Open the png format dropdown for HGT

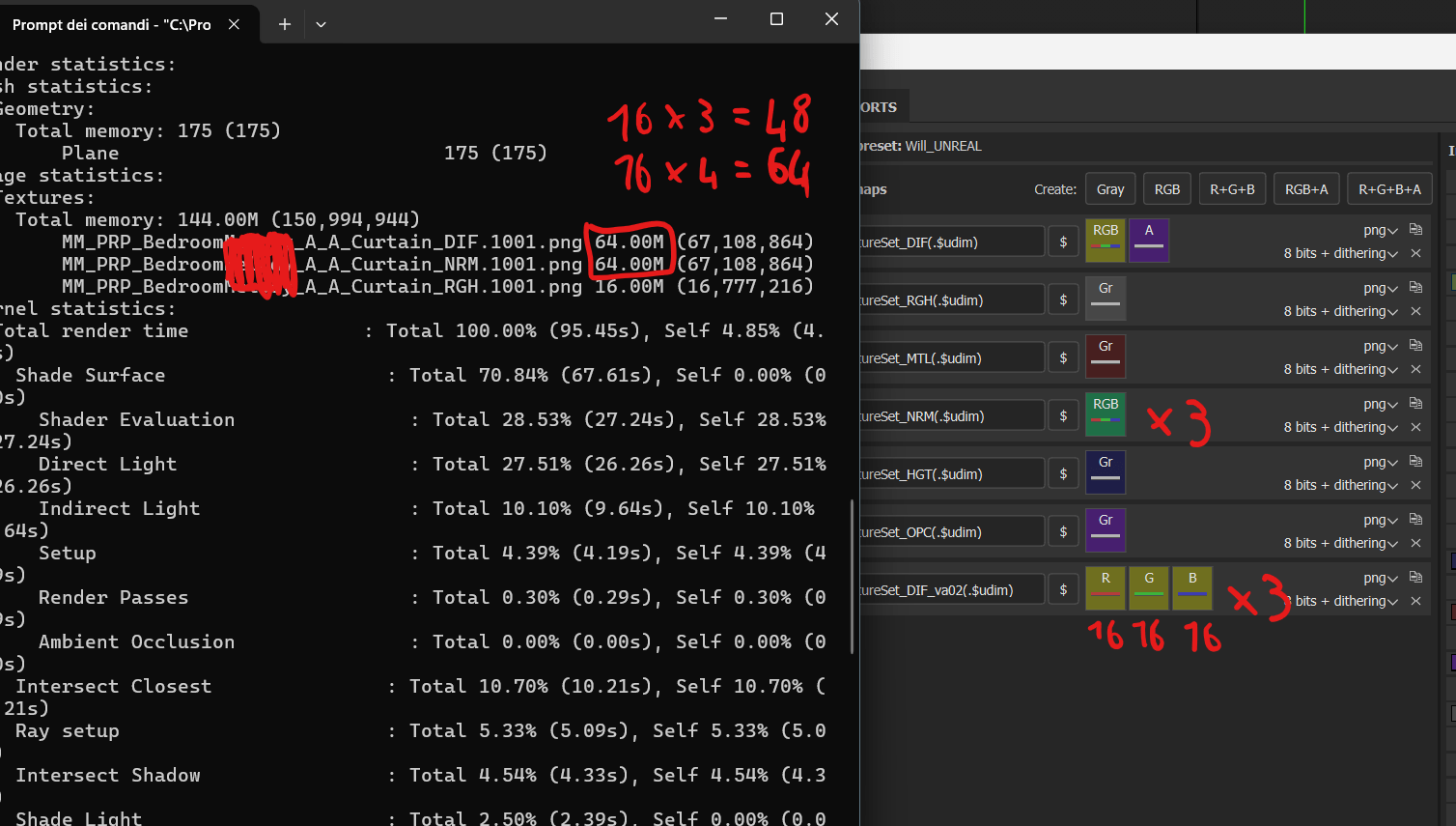[1381, 462]
